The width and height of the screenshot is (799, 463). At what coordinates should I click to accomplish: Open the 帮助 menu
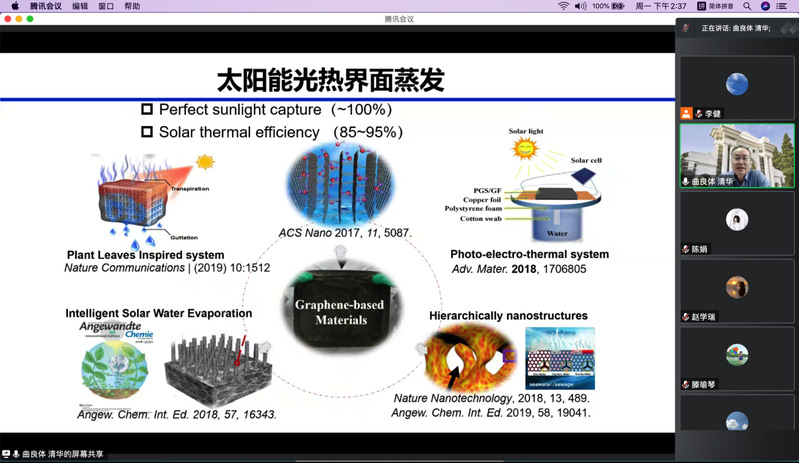[x=132, y=6]
